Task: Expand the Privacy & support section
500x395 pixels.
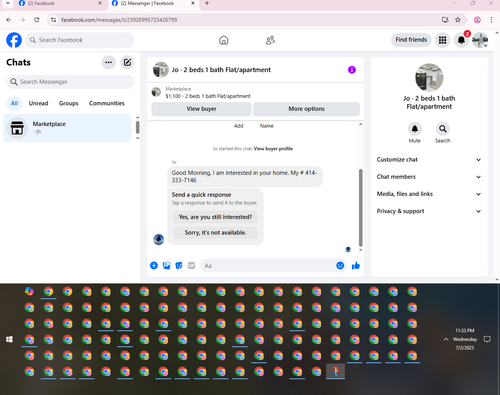Action: 429,211
